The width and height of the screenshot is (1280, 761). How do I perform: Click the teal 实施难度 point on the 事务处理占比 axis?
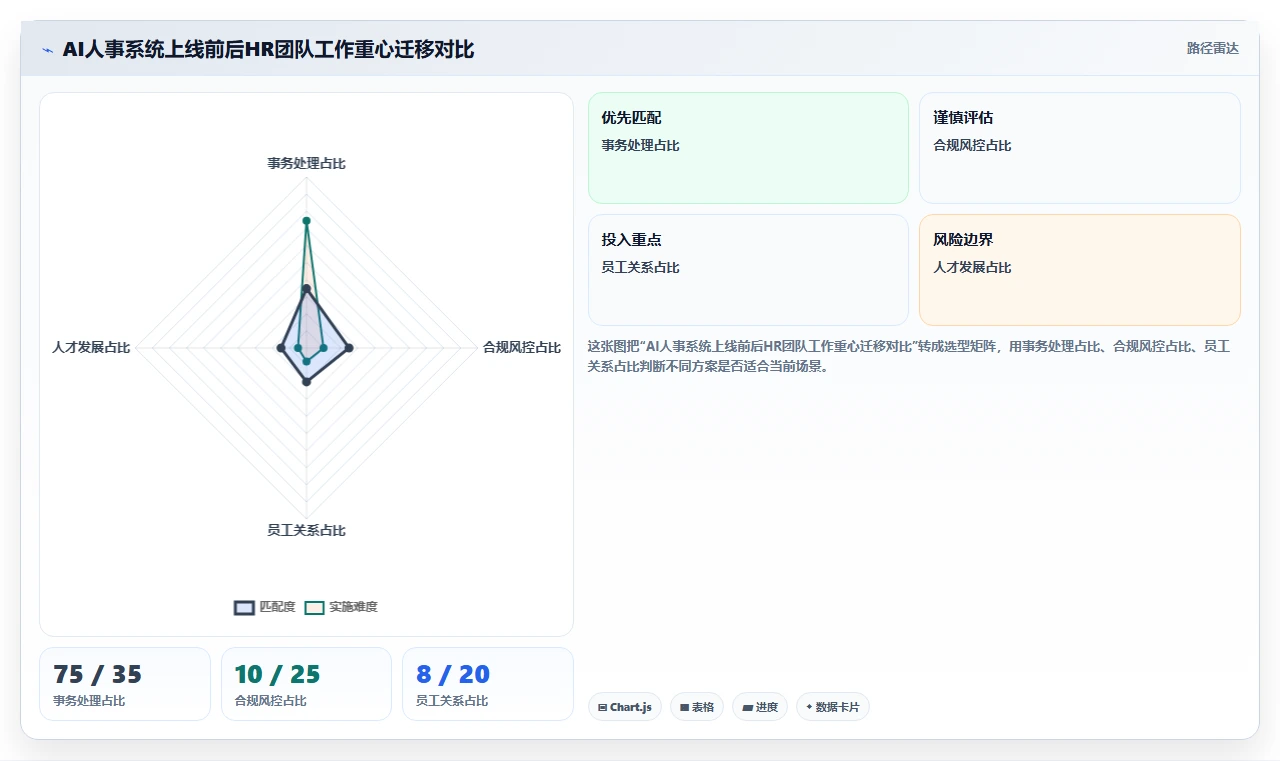point(306,220)
